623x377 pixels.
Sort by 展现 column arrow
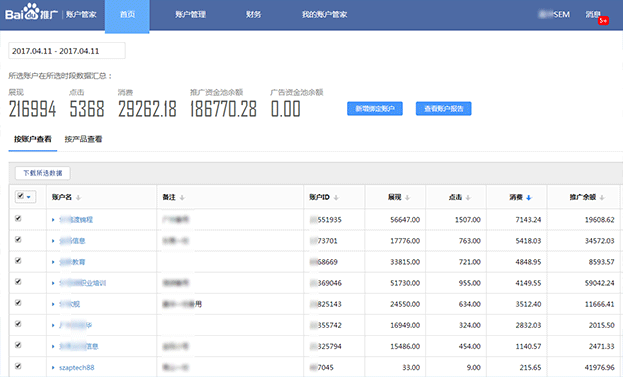pos(407,197)
